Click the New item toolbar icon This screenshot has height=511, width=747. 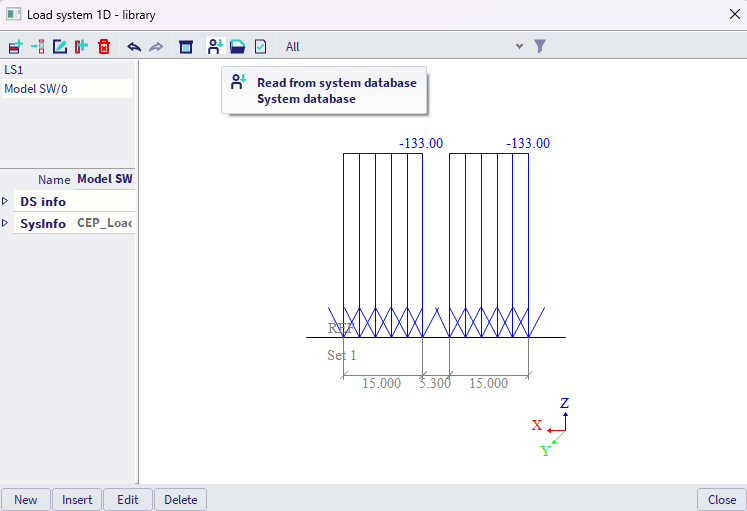(15, 46)
